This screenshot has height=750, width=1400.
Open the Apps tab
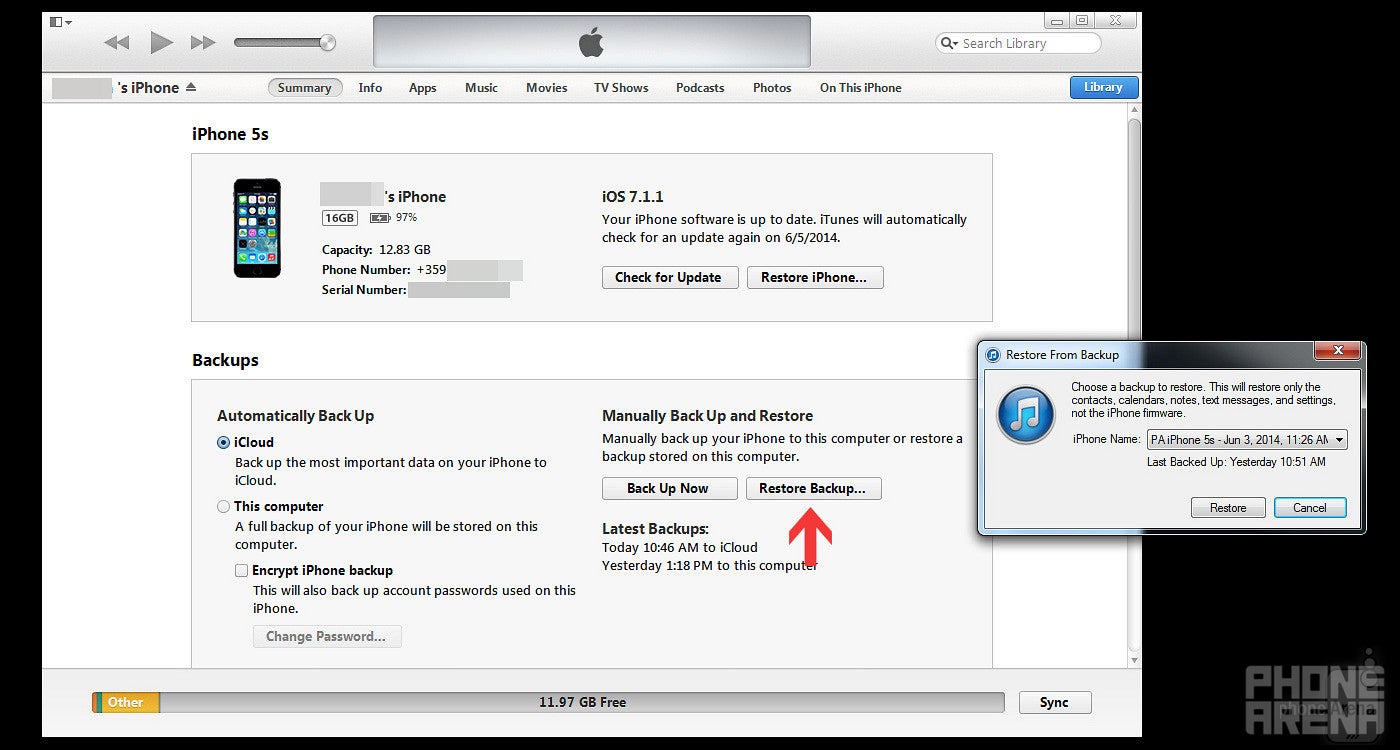pyautogui.click(x=422, y=88)
